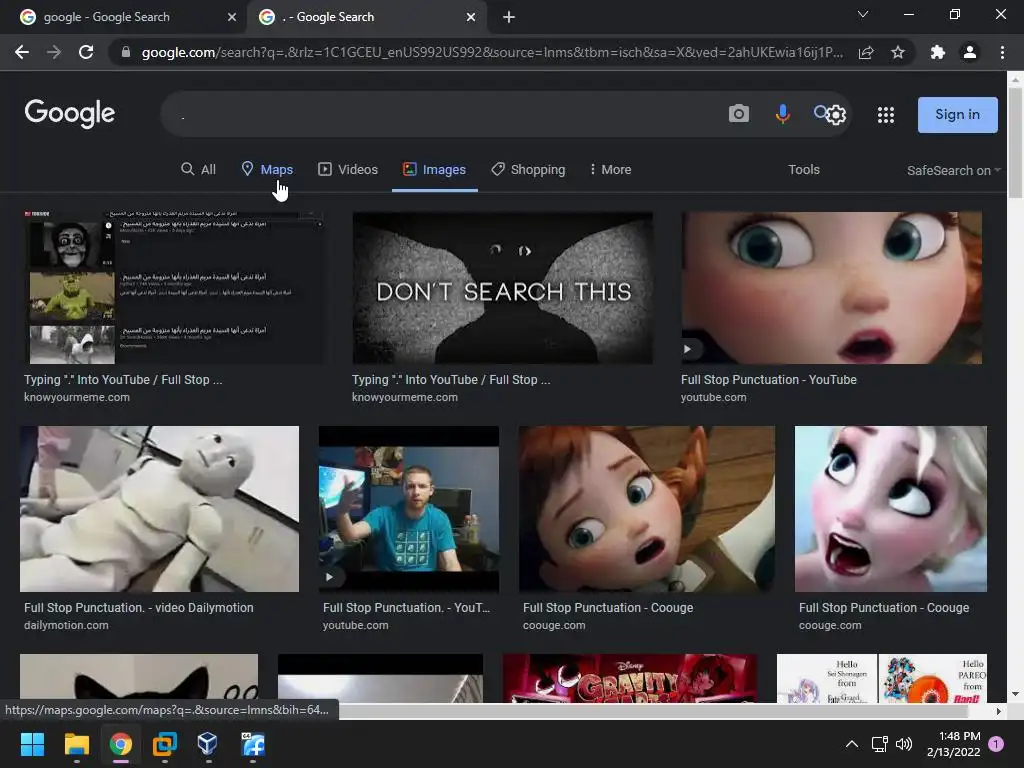Open Chrome's three-dot menu

pyautogui.click(x=1002, y=52)
